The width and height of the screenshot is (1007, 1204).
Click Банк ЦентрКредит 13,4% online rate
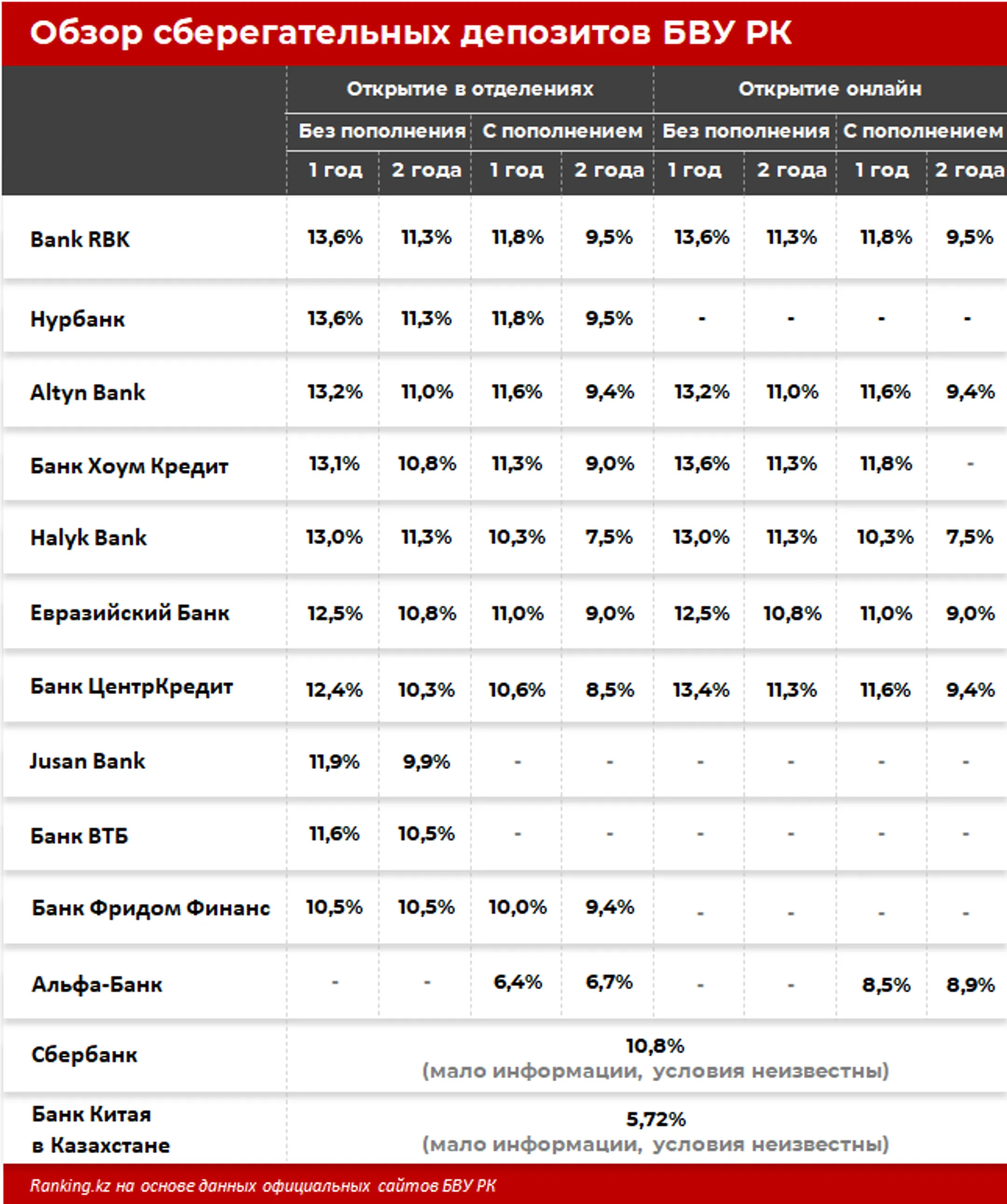(x=701, y=690)
